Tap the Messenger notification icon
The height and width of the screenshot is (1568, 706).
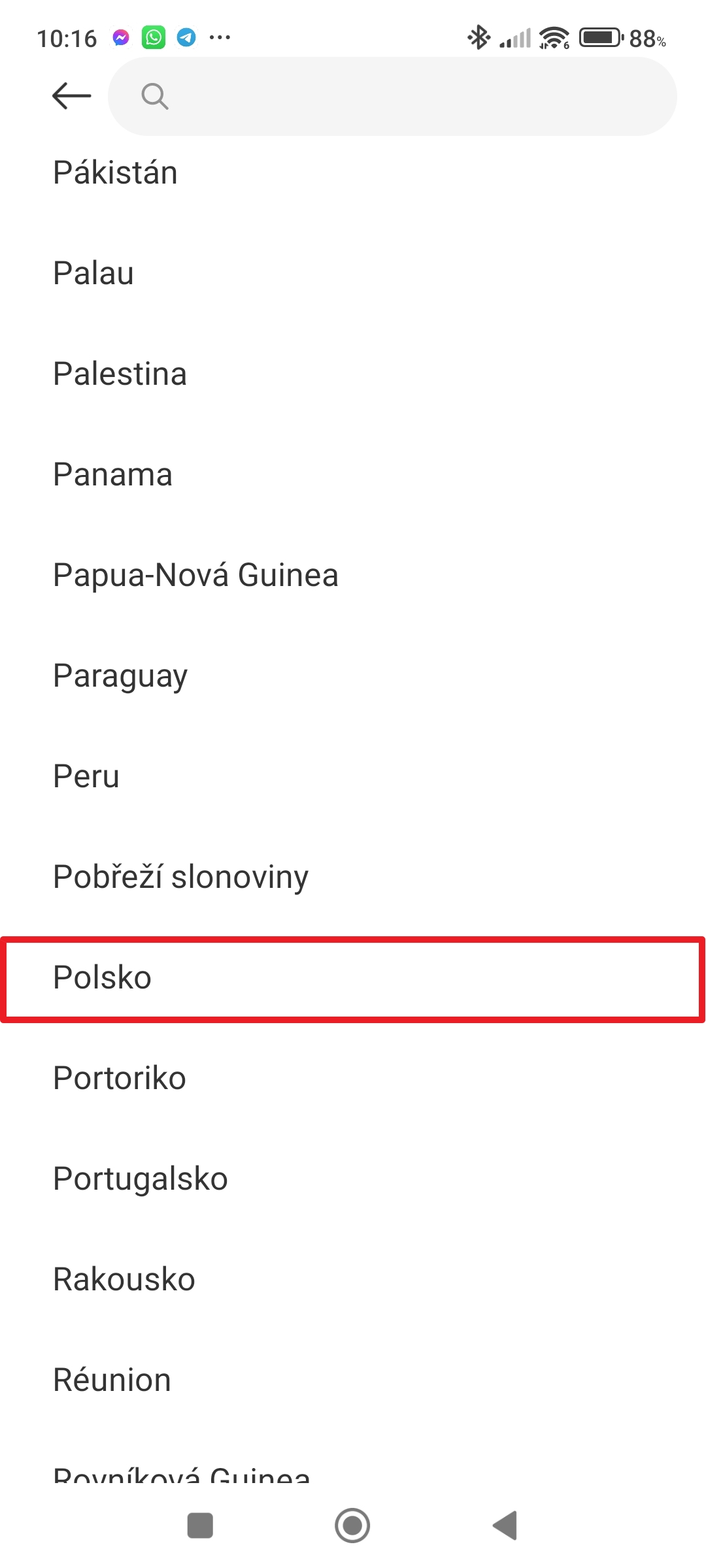point(120,38)
